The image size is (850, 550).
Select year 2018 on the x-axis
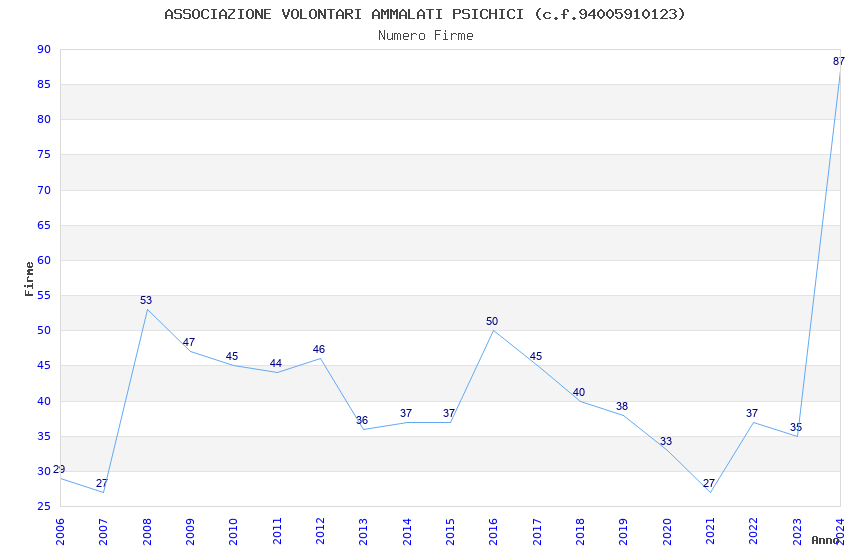click(x=580, y=532)
